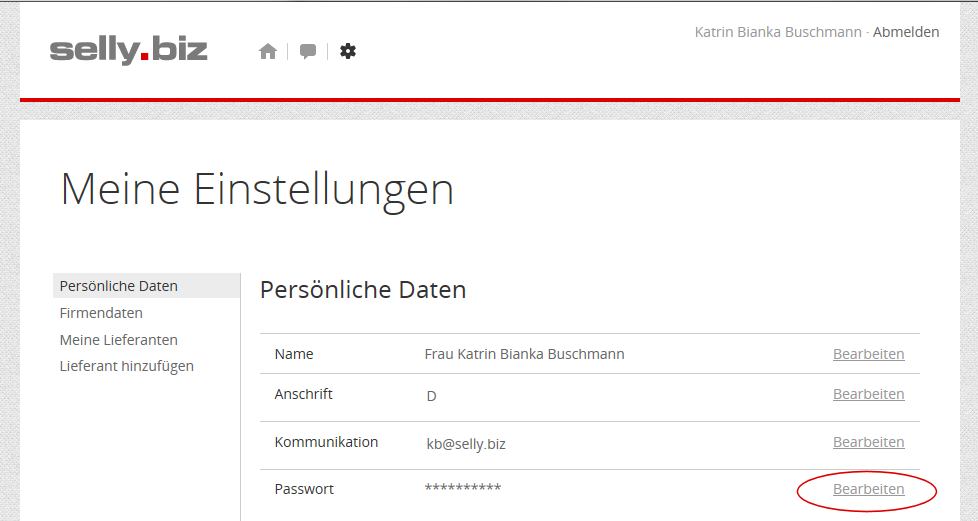
Task: Open settings via the gear icon
Action: [x=348, y=51]
